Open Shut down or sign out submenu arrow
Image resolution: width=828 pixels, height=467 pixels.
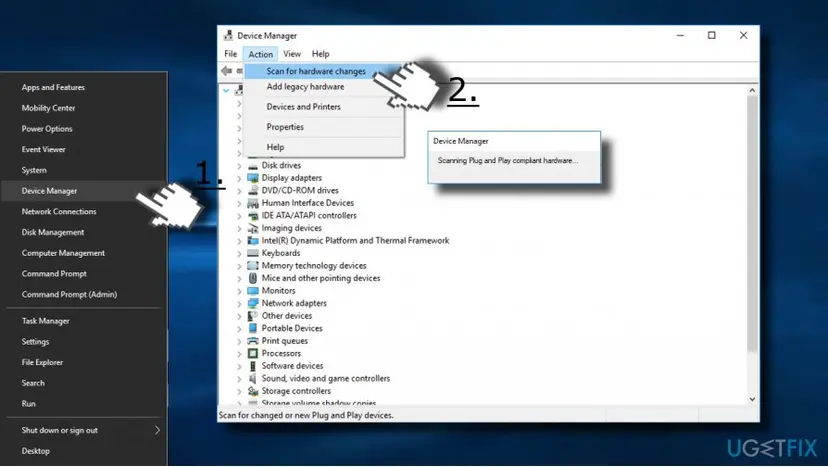point(157,430)
